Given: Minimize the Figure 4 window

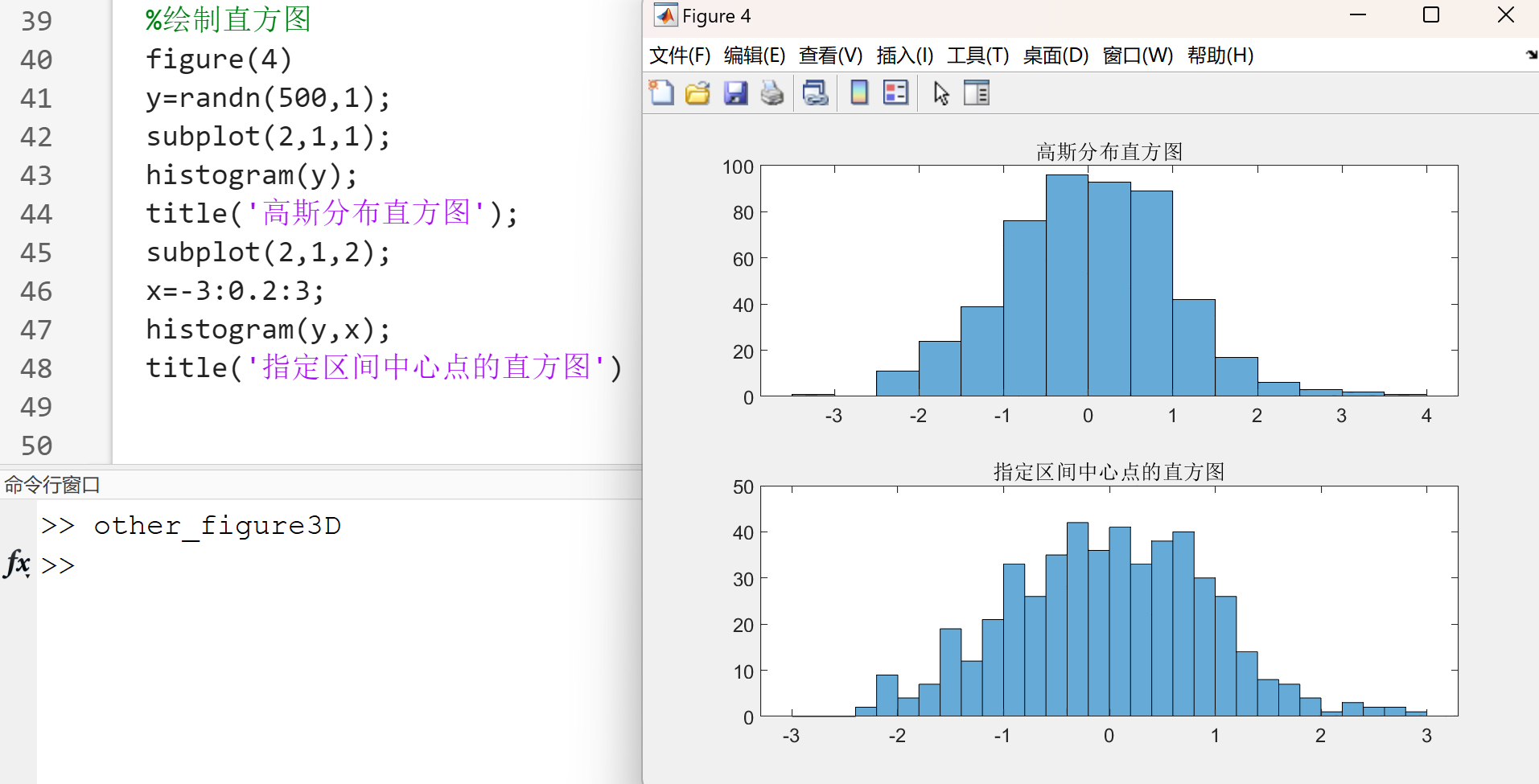Looking at the screenshot, I should pyautogui.click(x=1358, y=15).
